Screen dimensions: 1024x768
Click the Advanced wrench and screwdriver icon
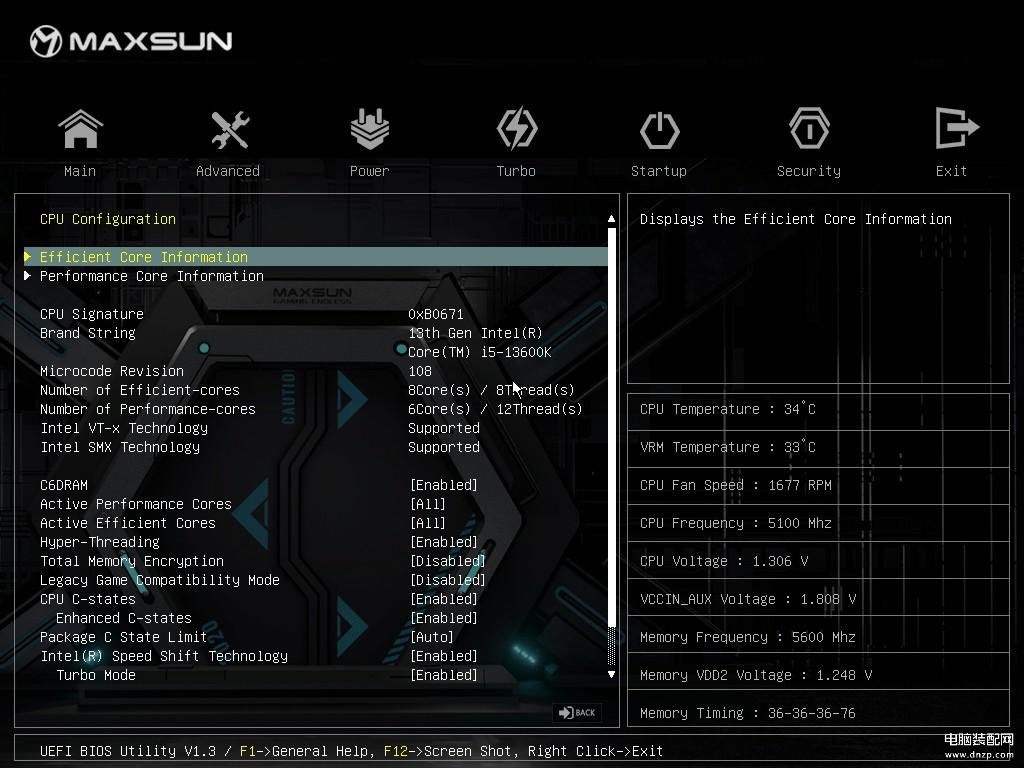pos(230,129)
